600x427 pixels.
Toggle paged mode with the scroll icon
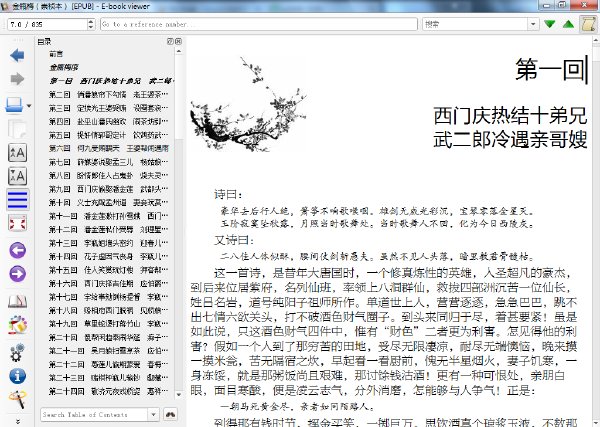[x=588, y=24]
